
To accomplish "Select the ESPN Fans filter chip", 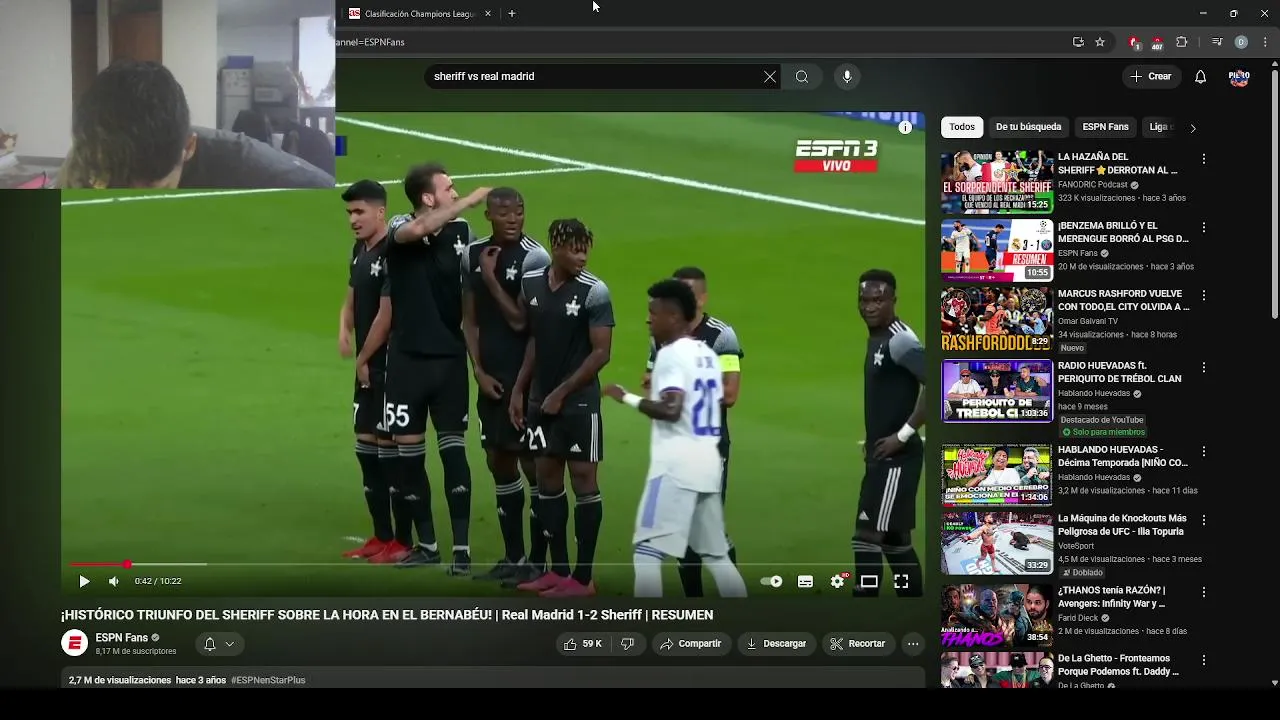I will [x=1105, y=127].
